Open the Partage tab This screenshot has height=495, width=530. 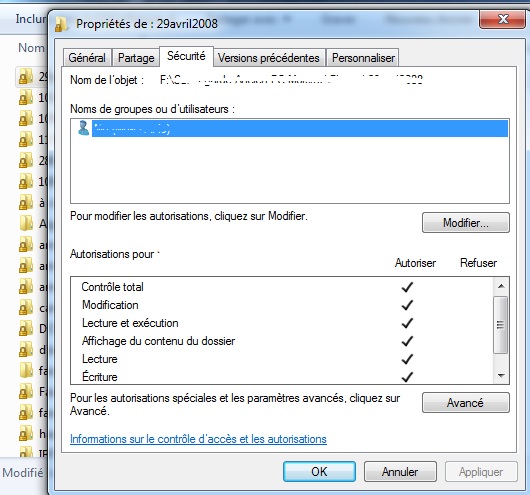point(136,57)
